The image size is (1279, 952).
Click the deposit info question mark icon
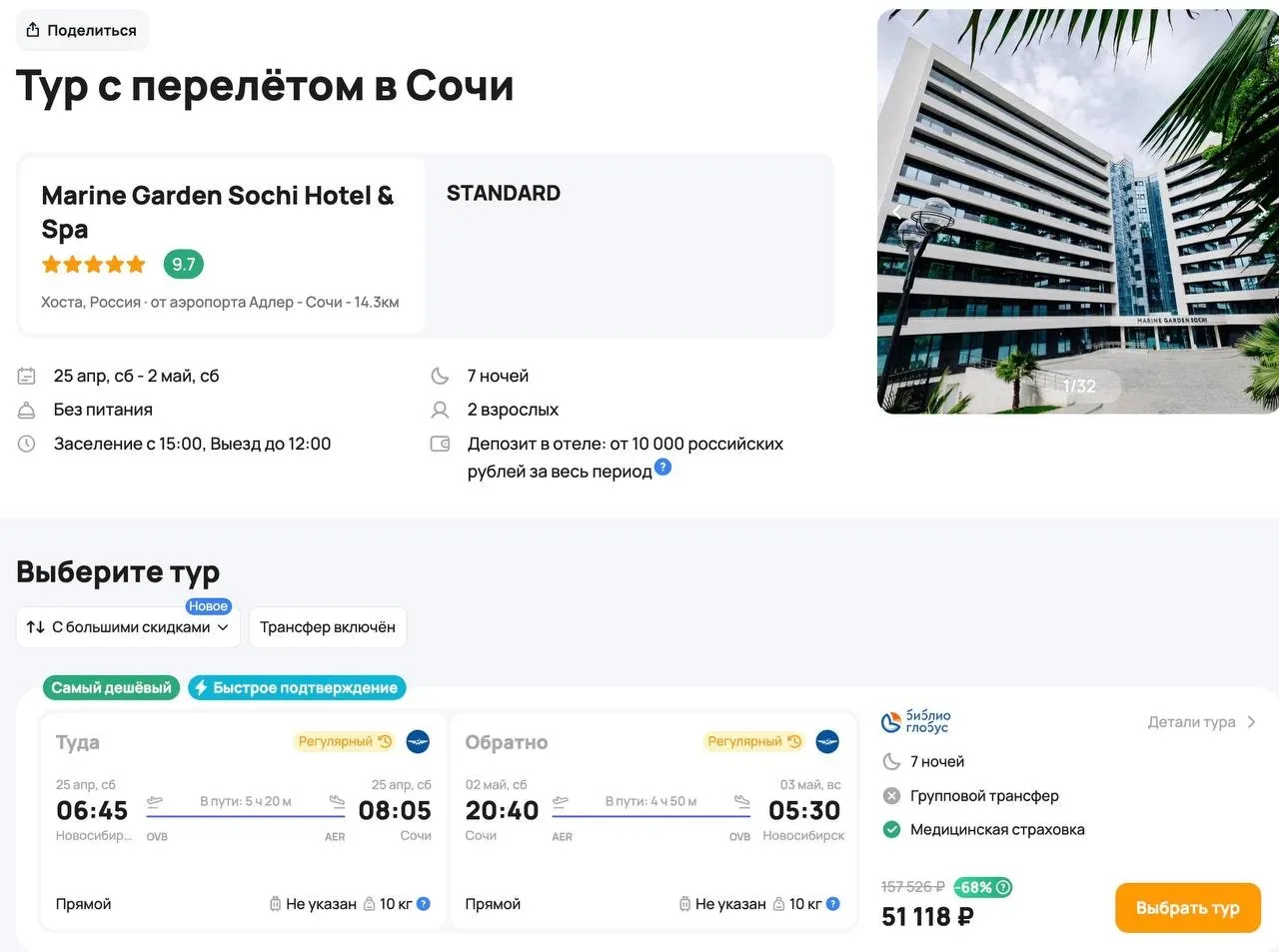coord(662,468)
